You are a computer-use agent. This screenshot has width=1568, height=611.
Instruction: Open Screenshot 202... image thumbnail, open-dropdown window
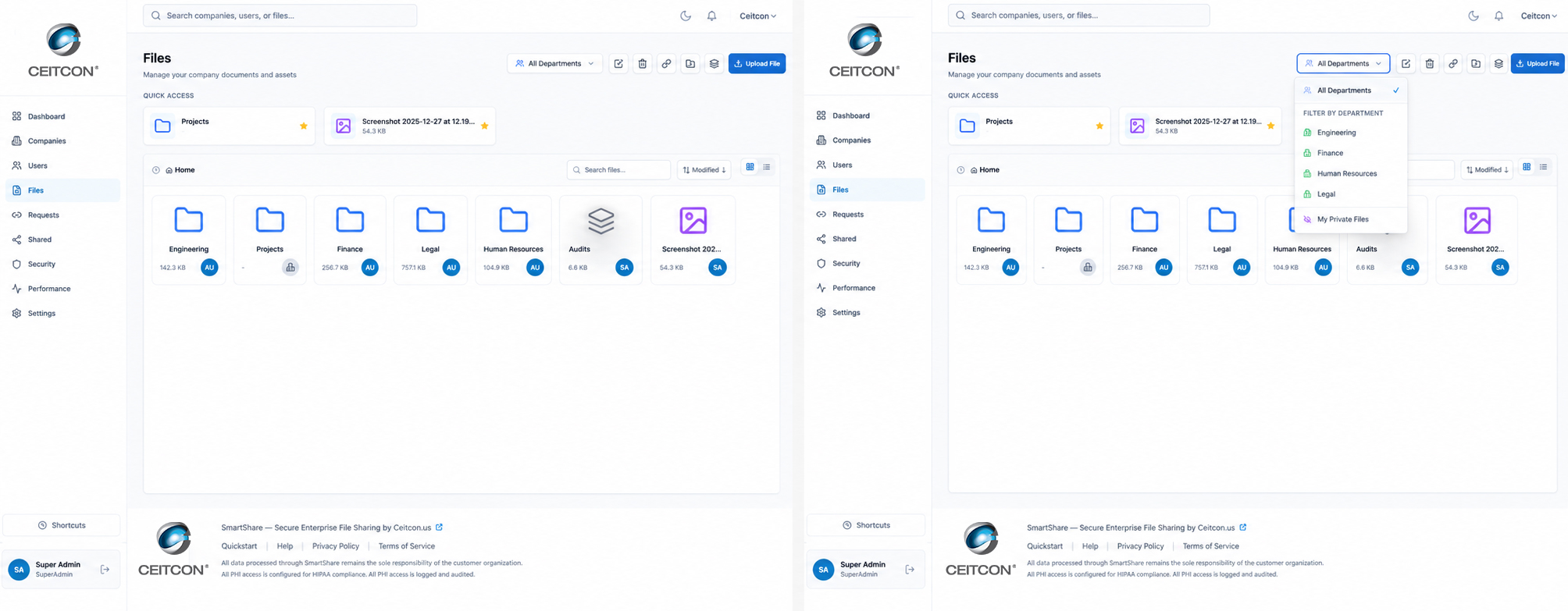pos(1477,240)
